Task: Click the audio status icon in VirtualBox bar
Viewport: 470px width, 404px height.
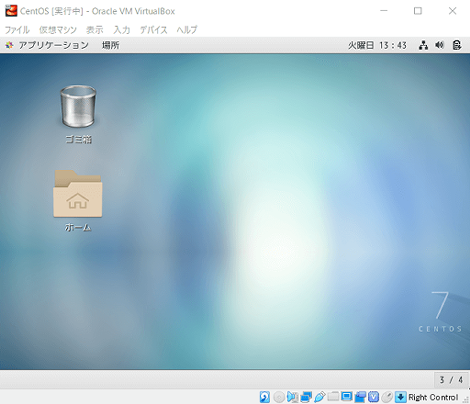Action: tap(292, 397)
